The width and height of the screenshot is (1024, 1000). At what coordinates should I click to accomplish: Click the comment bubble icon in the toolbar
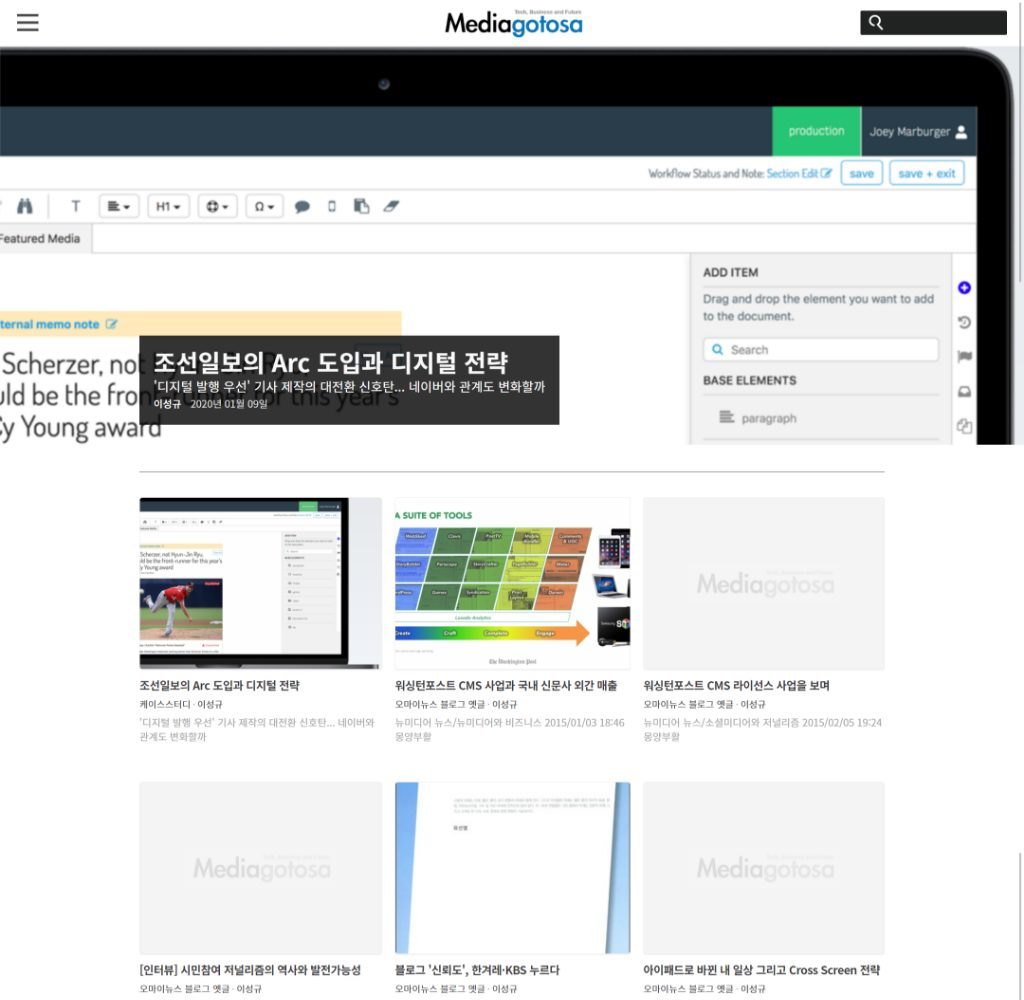302,207
